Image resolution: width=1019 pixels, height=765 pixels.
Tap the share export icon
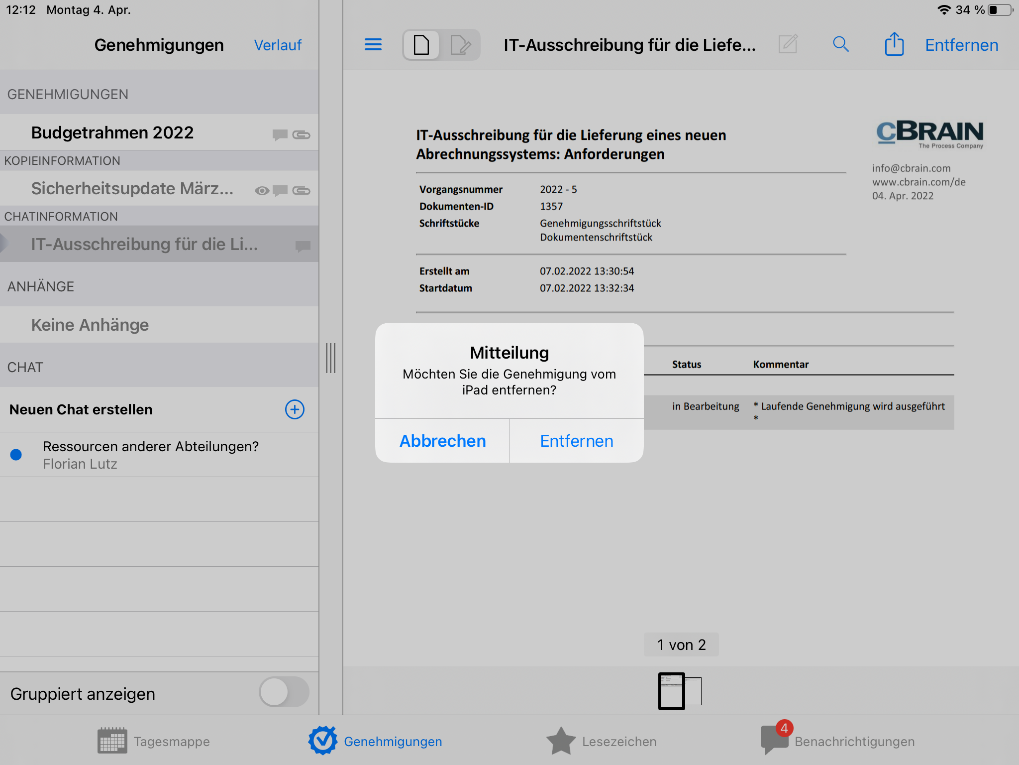tap(894, 45)
